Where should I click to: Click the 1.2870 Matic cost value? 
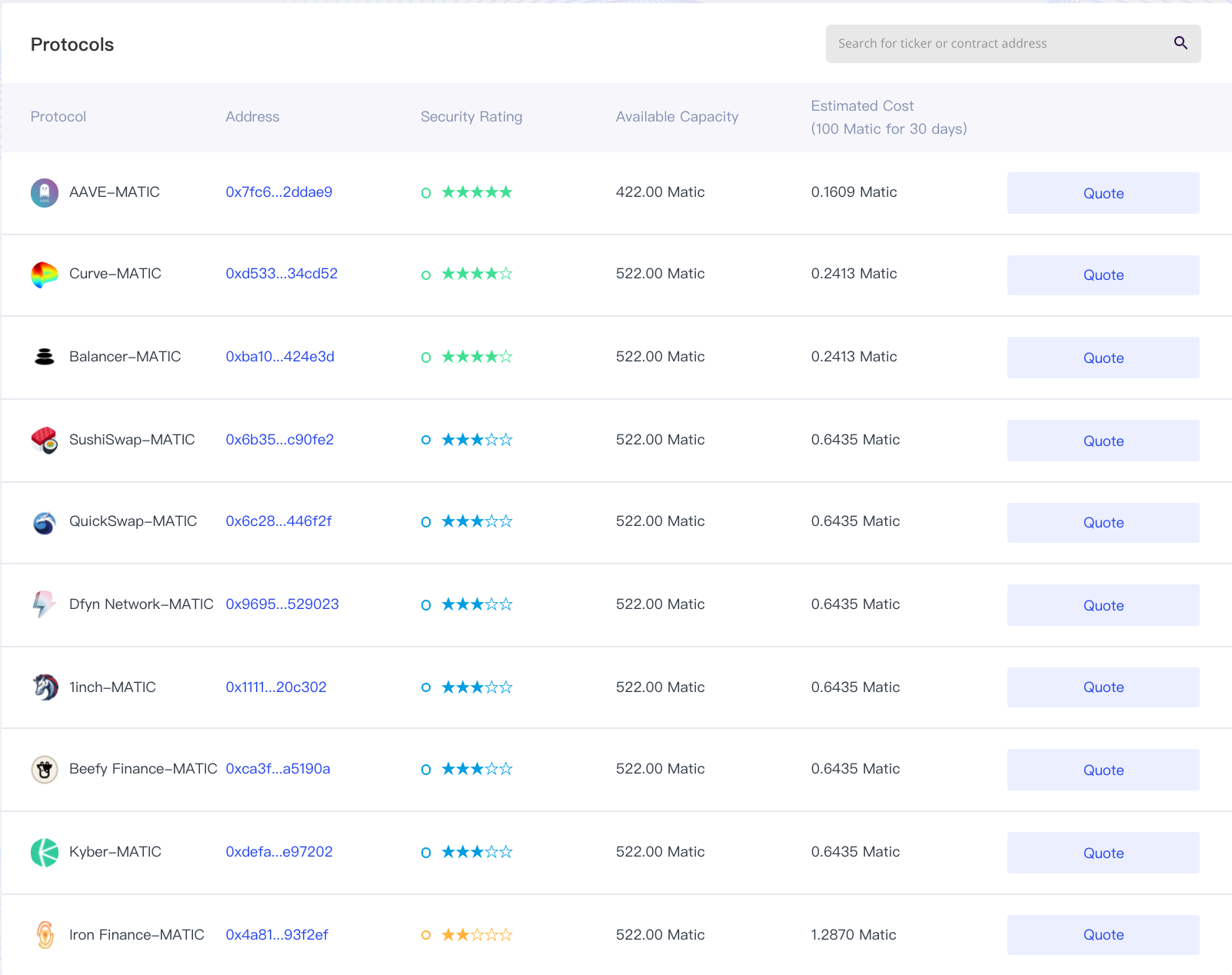[x=854, y=935]
